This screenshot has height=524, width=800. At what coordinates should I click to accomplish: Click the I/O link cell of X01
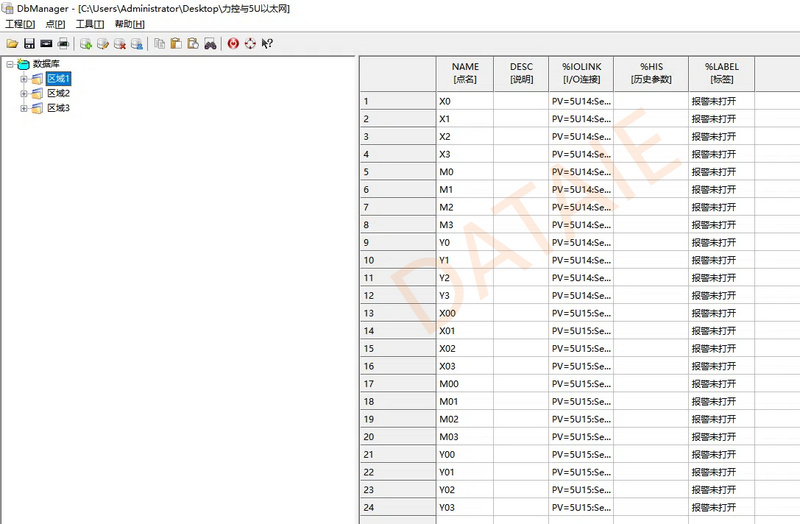pyautogui.click(x=581, y=331)
